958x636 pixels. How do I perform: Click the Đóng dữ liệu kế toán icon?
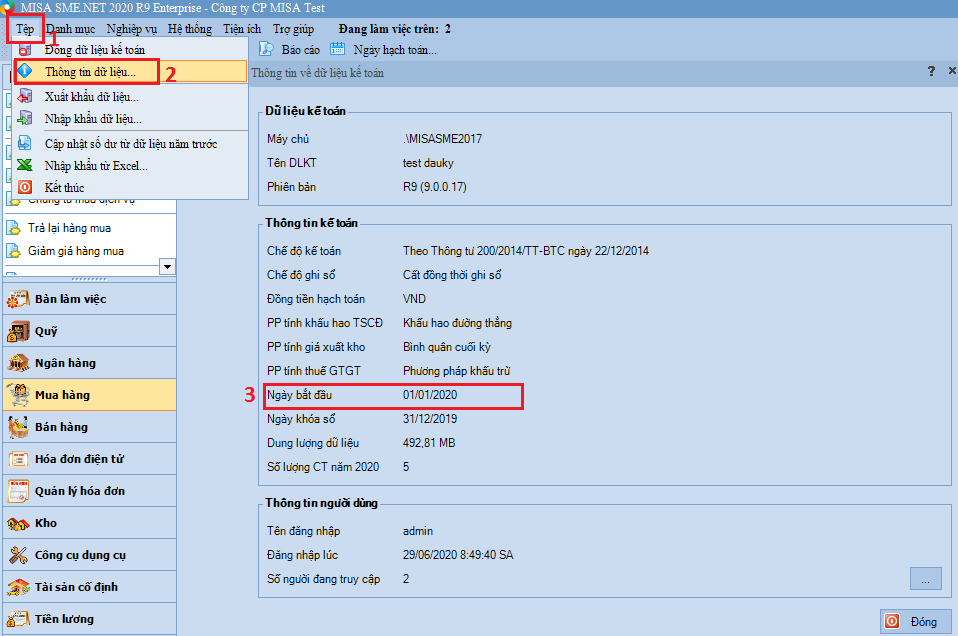click(x=25, y=49)
